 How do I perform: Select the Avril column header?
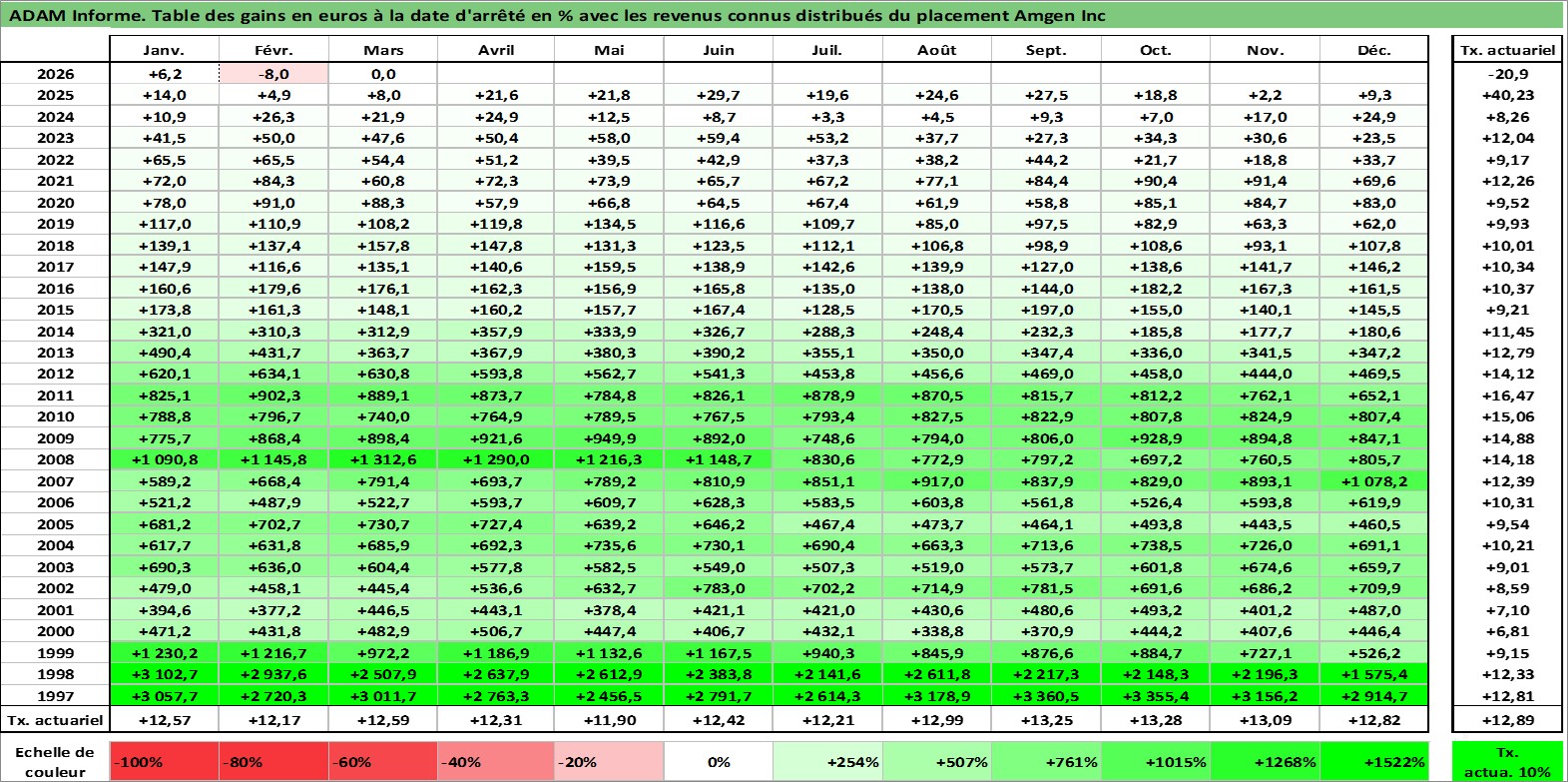[496, 50]
